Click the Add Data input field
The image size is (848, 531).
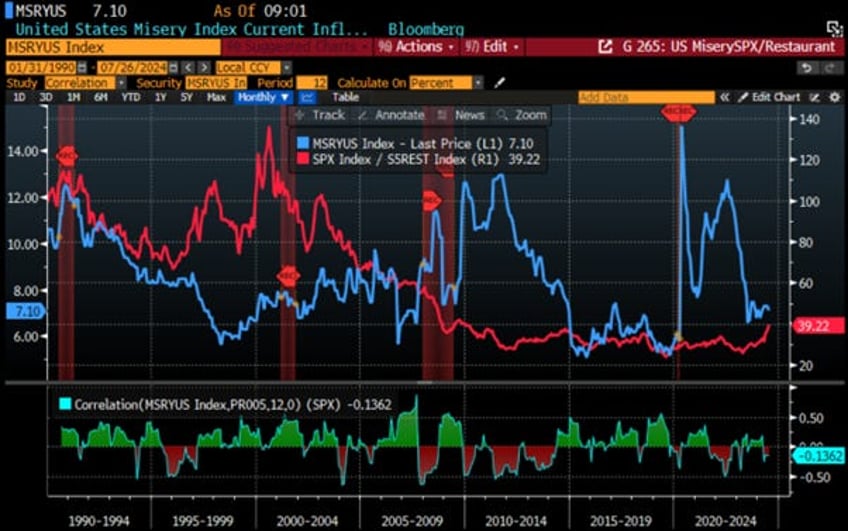click(x=645, y=97)
